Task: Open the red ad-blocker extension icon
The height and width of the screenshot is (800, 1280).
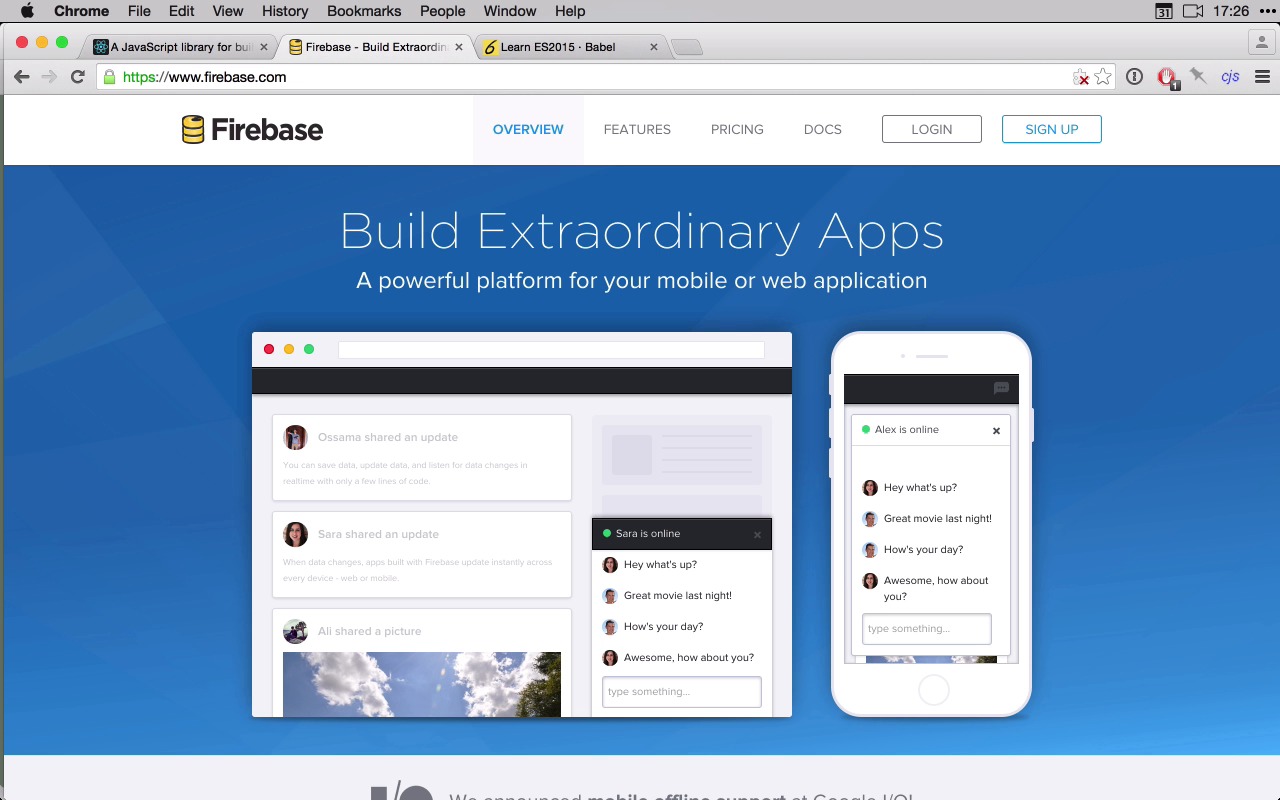Action: tap(1166, 77)
